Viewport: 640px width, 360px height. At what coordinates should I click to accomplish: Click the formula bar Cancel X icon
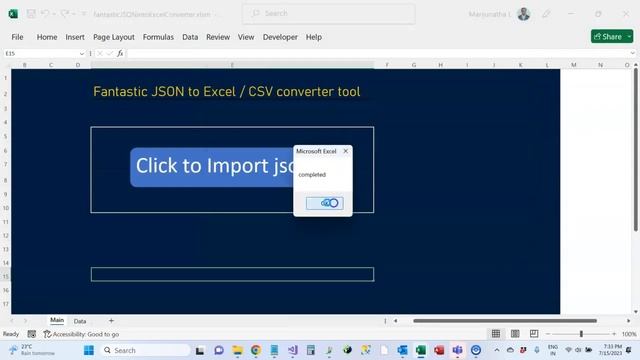tap(100, 53)
